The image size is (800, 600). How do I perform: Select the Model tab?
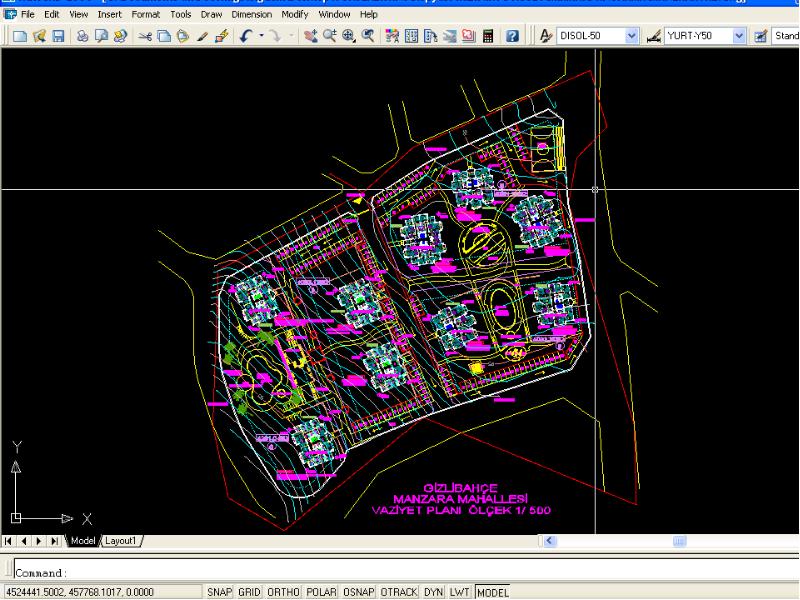(83, 540)
